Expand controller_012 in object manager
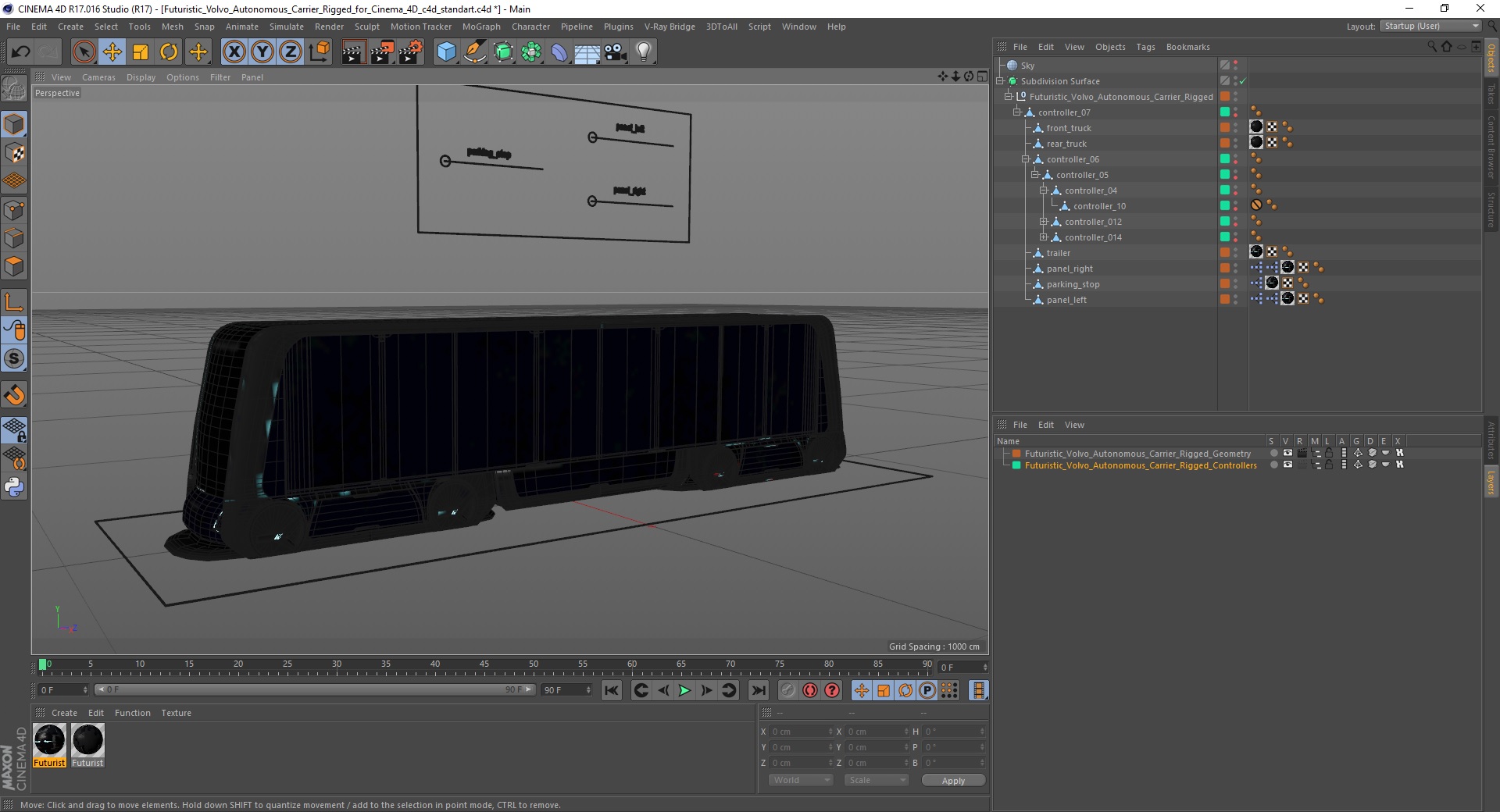 [1044, 222]
